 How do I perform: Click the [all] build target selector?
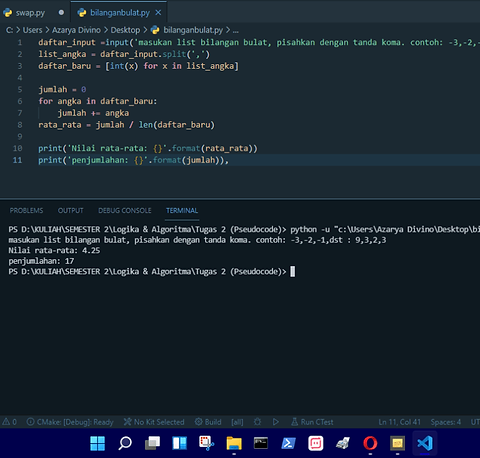click(237, 422)
